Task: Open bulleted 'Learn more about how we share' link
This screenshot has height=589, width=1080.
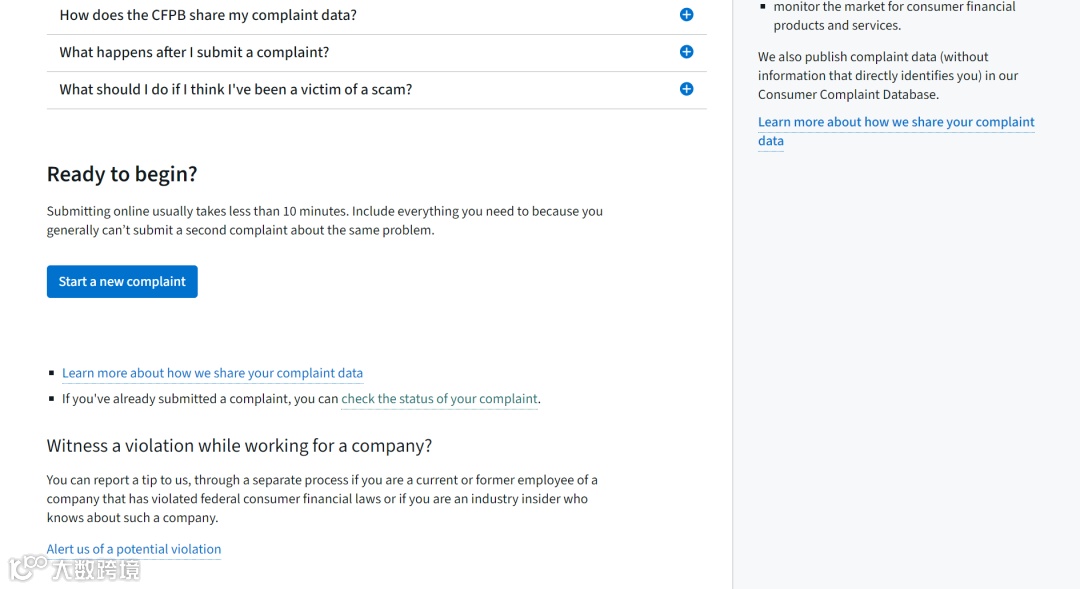Action: pos(212,373)
